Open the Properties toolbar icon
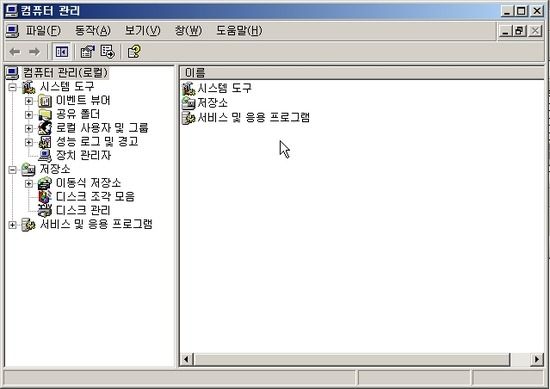The height and width of the screenshot is (389, 550). tap(87, 52)
